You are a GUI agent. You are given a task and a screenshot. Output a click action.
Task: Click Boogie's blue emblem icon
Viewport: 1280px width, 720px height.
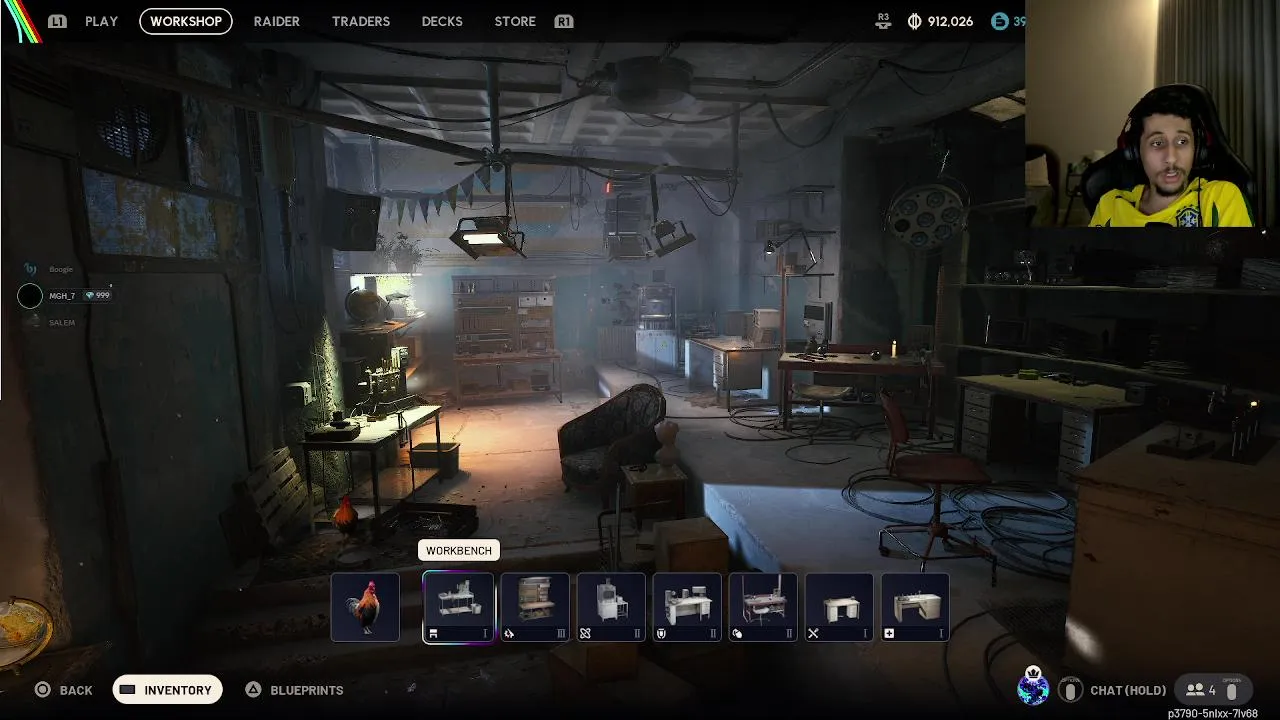(30, 269)
